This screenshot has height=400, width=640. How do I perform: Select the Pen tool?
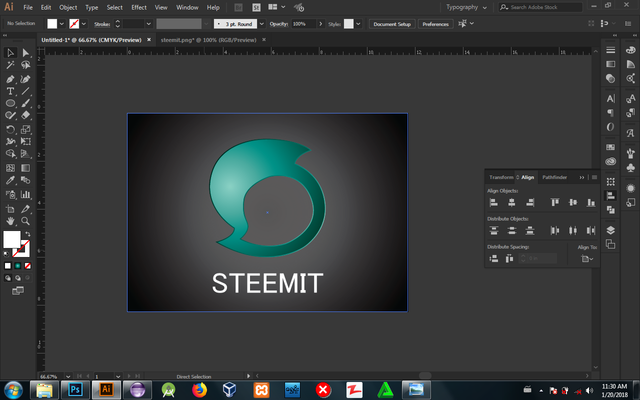click(x=10, y=78)
